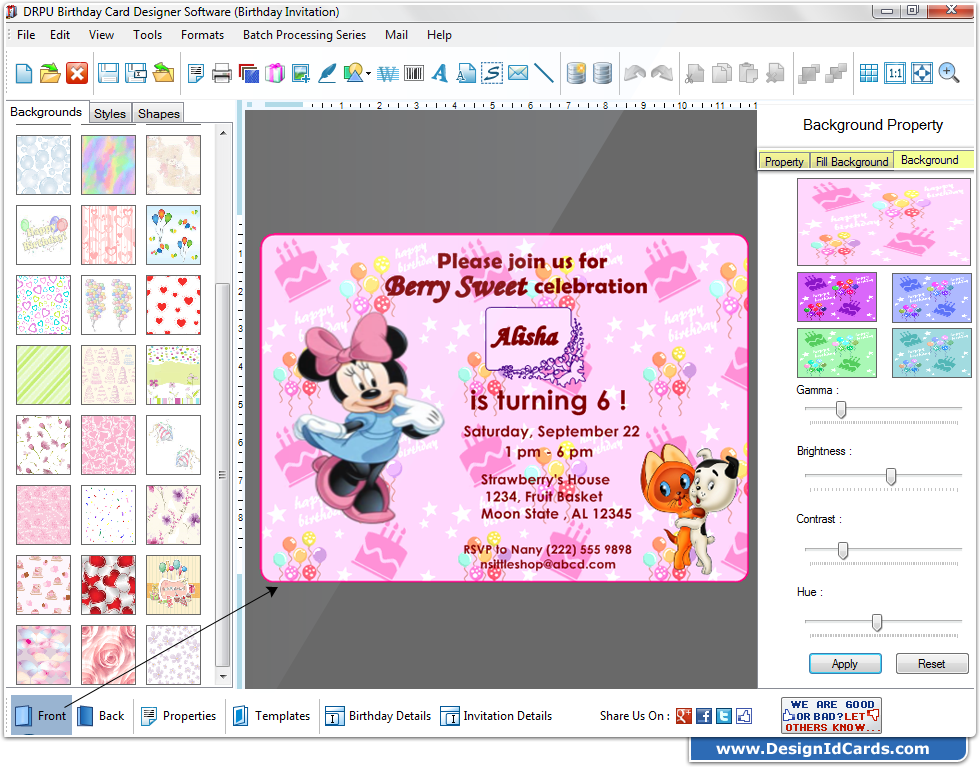This screenshot has height=767, width=980.
Task: Click the 1:1 actual size icon
Action: 895,73
